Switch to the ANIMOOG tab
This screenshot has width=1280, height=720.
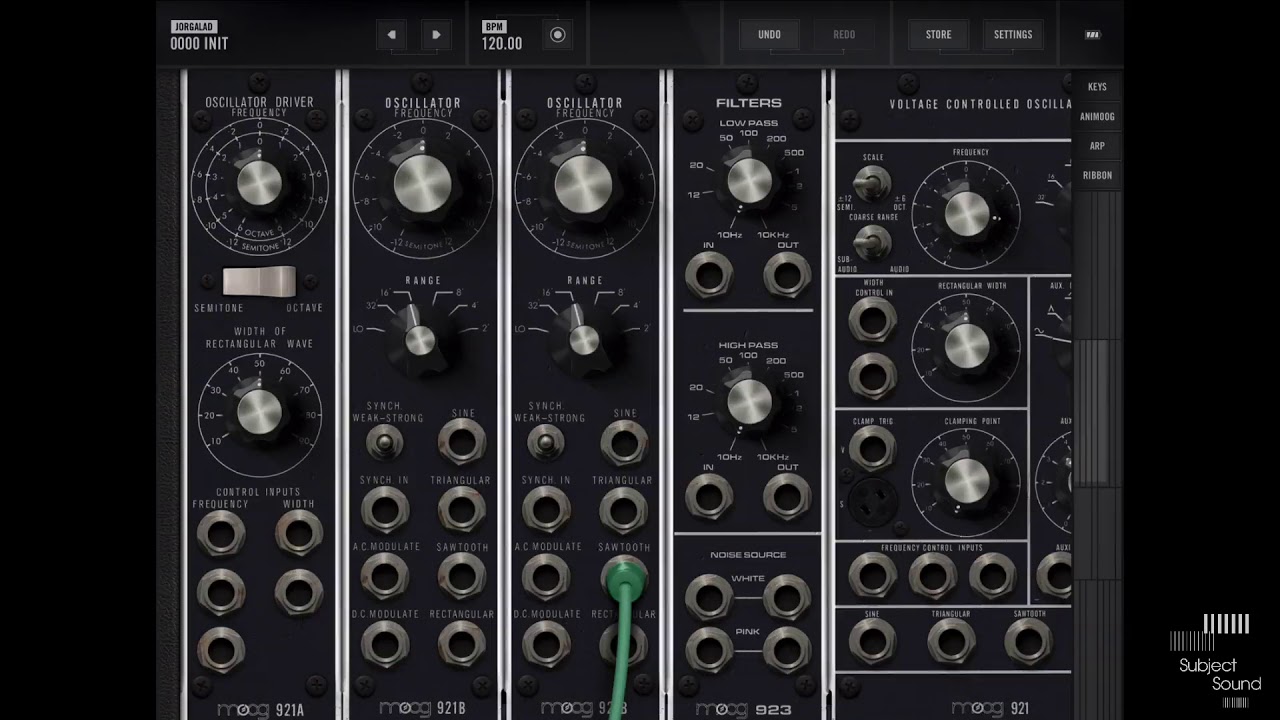(x=1097, y=116)
